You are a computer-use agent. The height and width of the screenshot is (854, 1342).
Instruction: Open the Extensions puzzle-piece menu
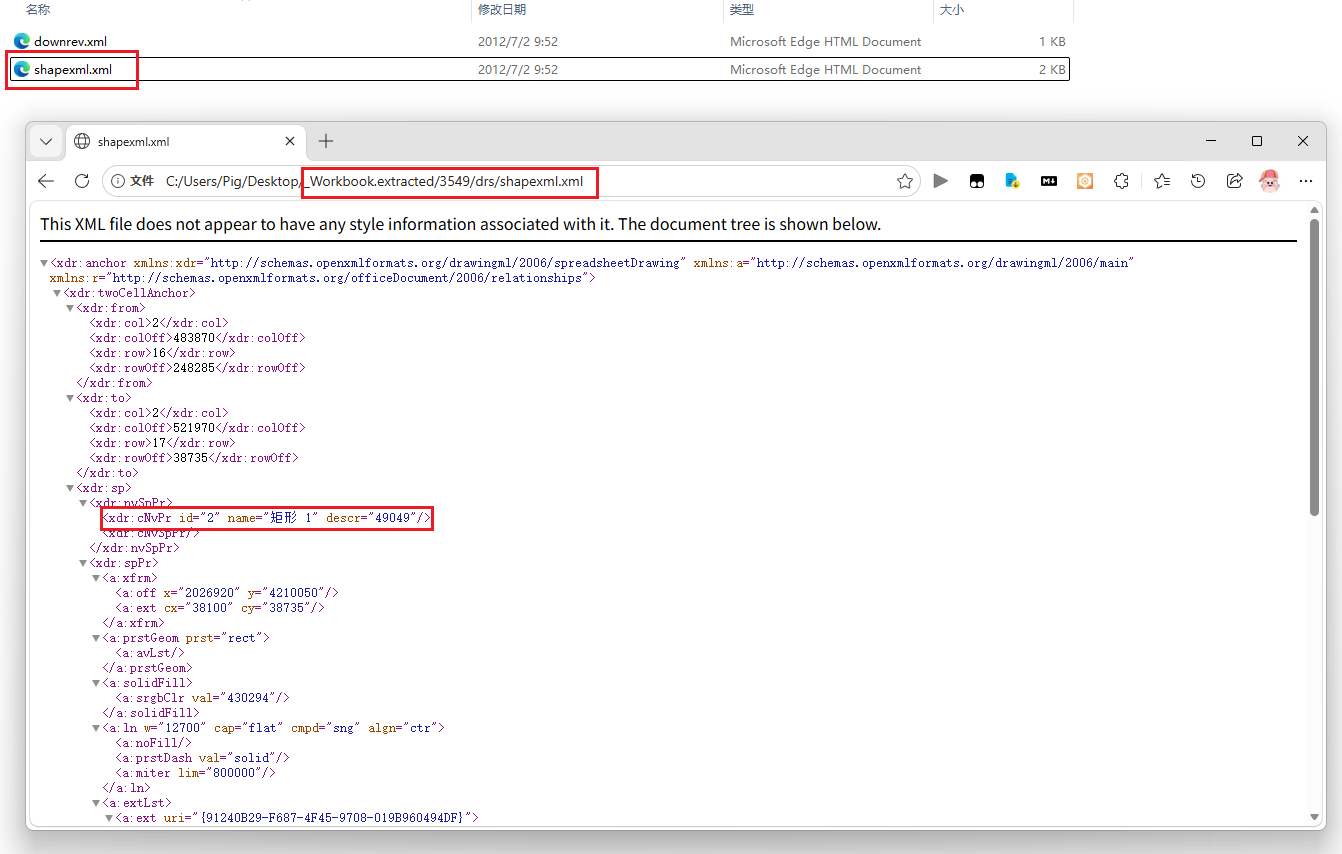(x=1121, y=181)
